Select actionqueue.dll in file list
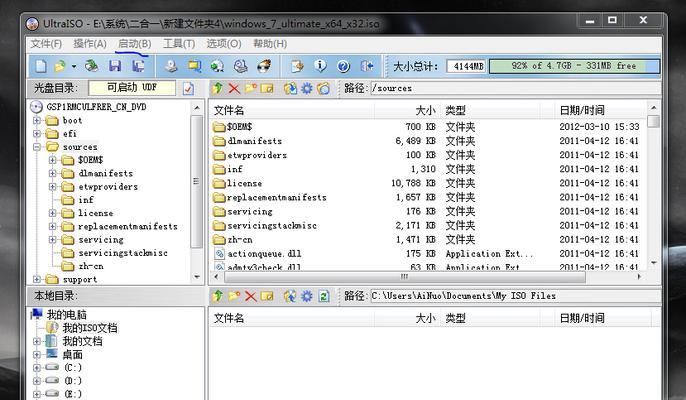 click(x=264, y=254)
